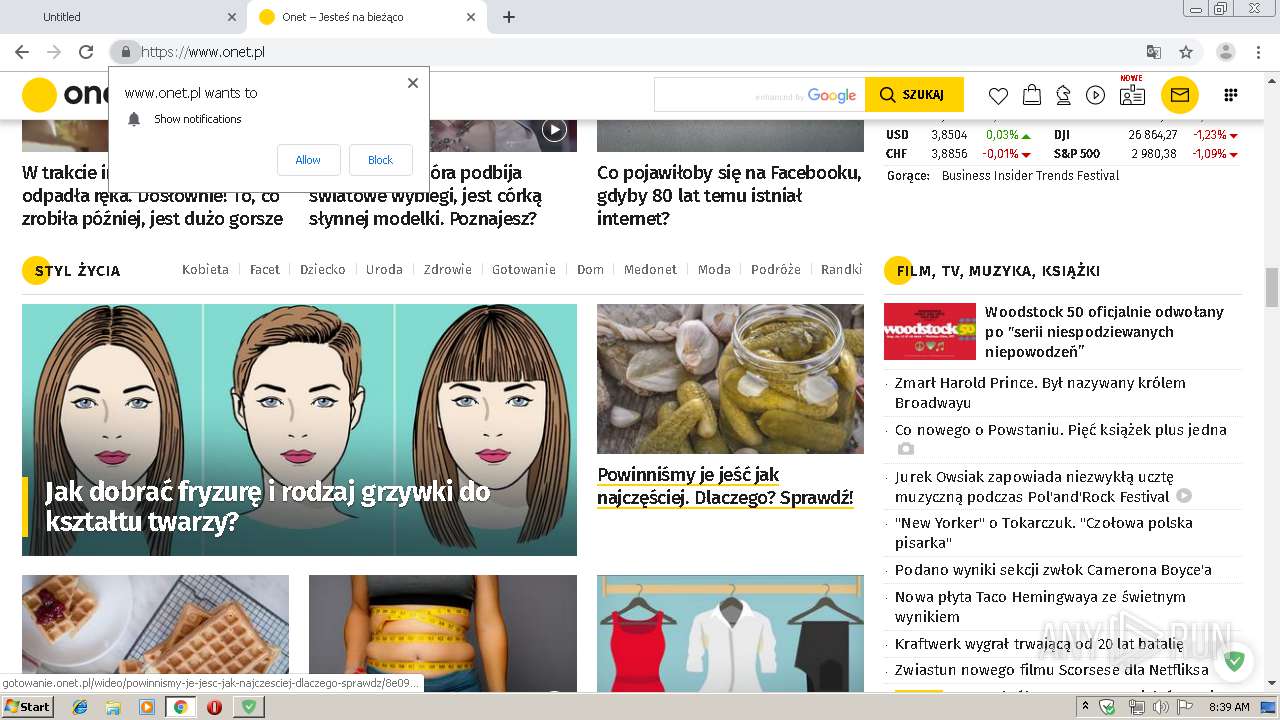Open 'Co nowego o Powstaniu' article
This screenshot has width=1280, height=720.
coord(1060,430)
